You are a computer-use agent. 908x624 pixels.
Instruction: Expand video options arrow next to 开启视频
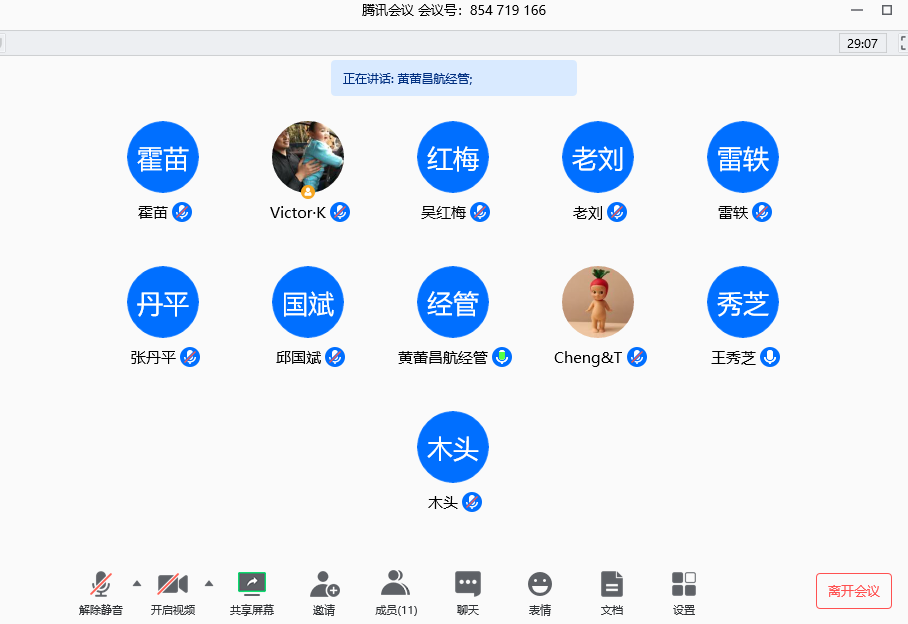click(x=209, y=583)
